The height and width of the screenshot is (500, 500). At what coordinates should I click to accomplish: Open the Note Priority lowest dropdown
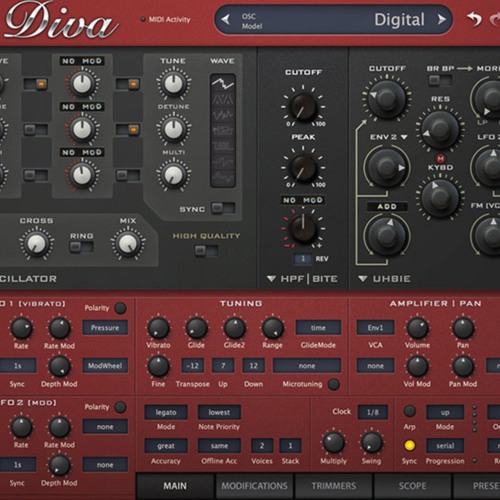(219, 413)
